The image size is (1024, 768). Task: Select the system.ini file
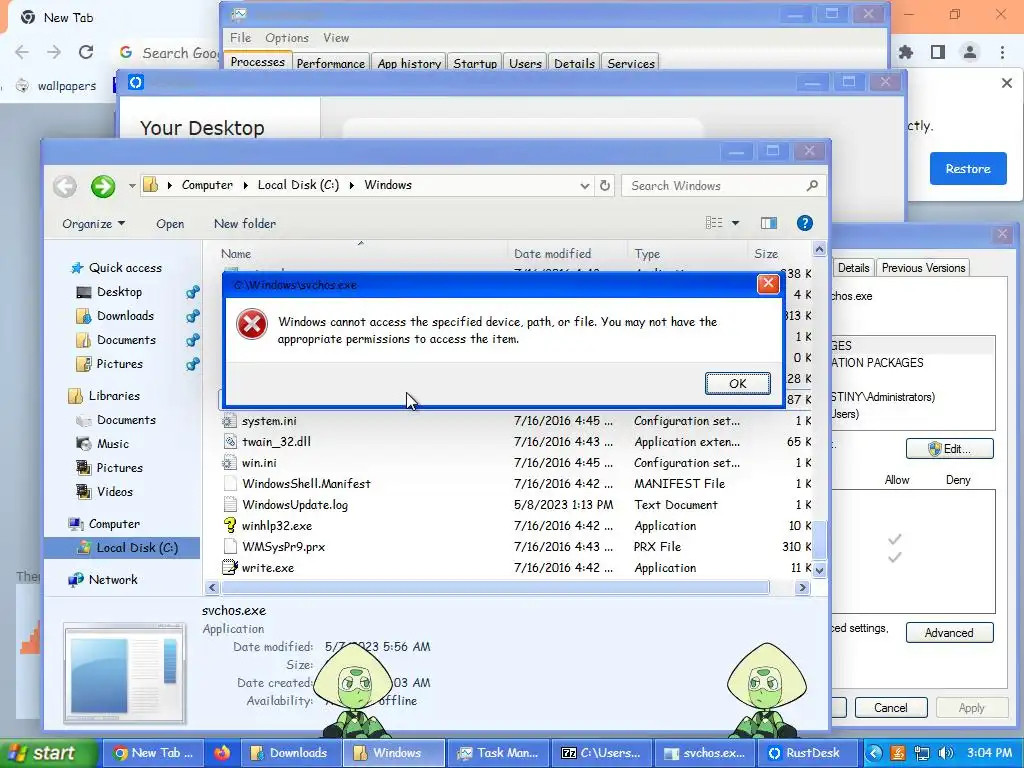[x=269, y=421]
